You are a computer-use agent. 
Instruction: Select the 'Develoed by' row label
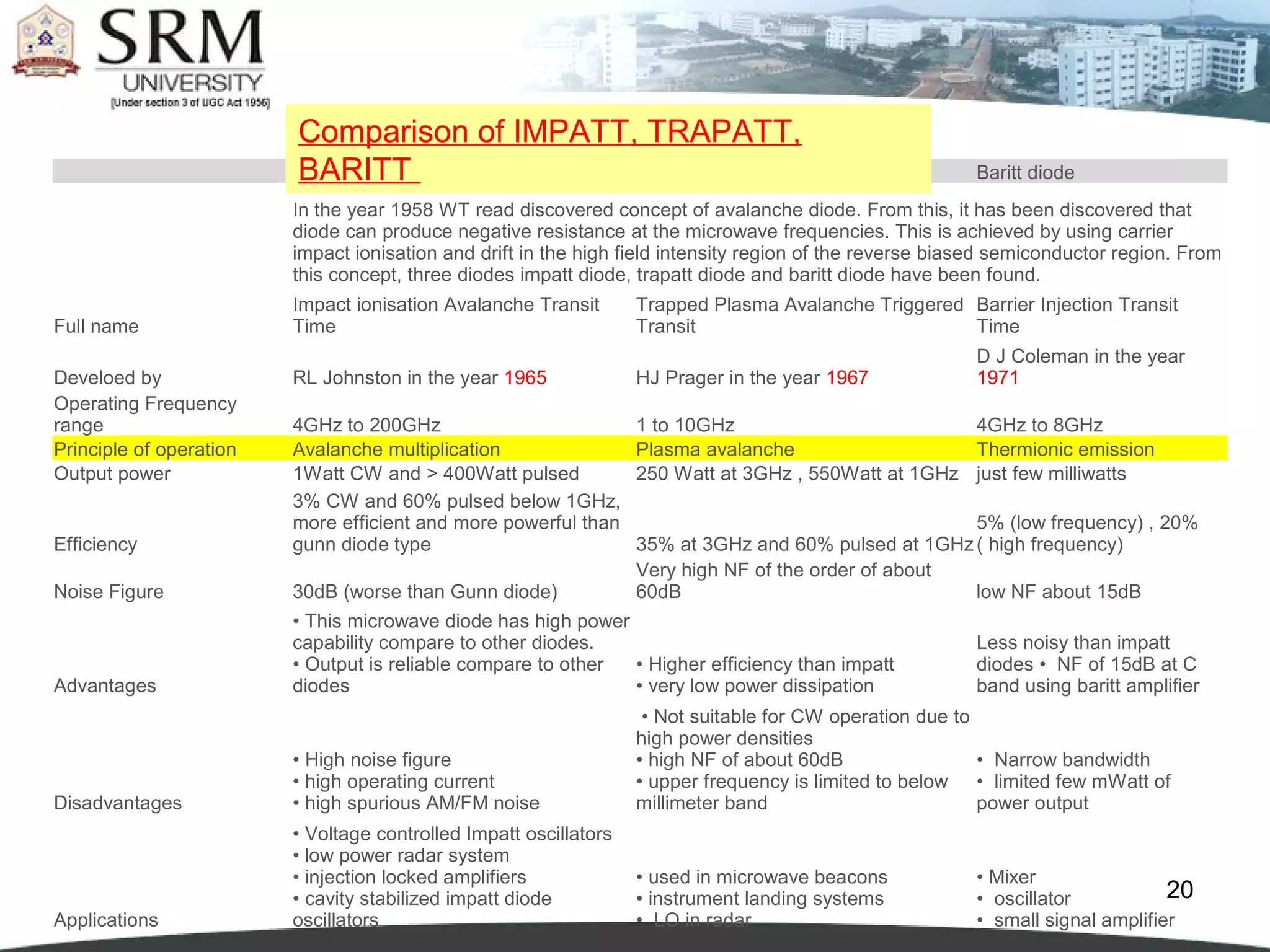[108, 377]
